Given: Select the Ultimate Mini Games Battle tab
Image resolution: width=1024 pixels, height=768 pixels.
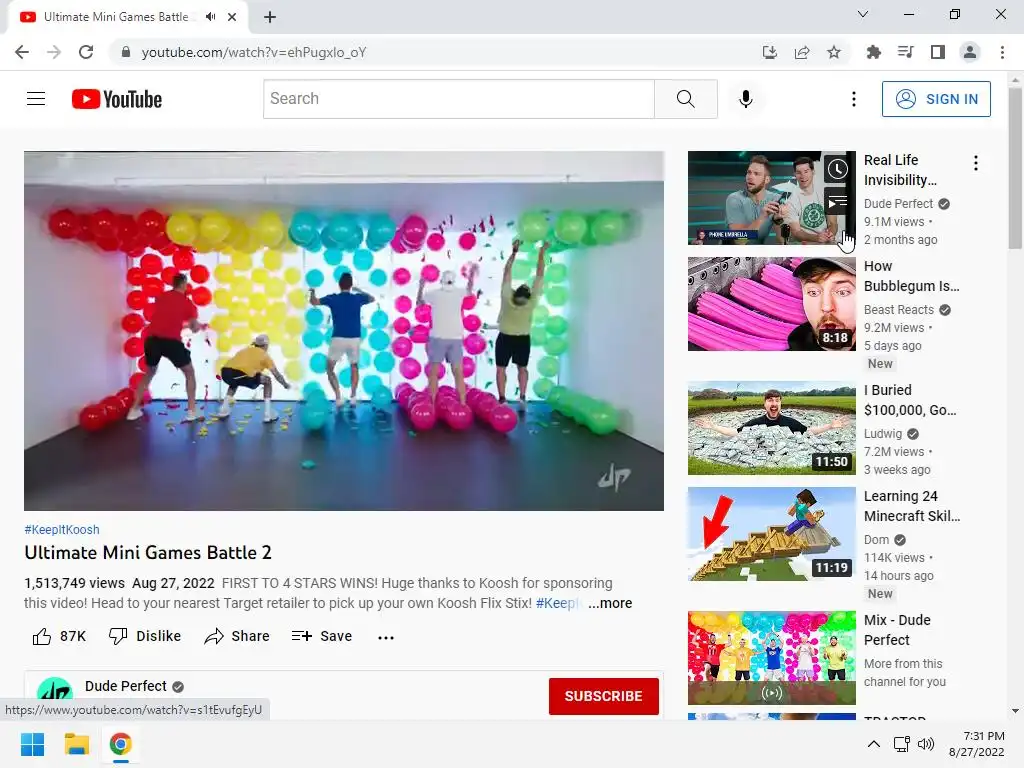Looking at the screenshot, I should click(x=116, y=17).
